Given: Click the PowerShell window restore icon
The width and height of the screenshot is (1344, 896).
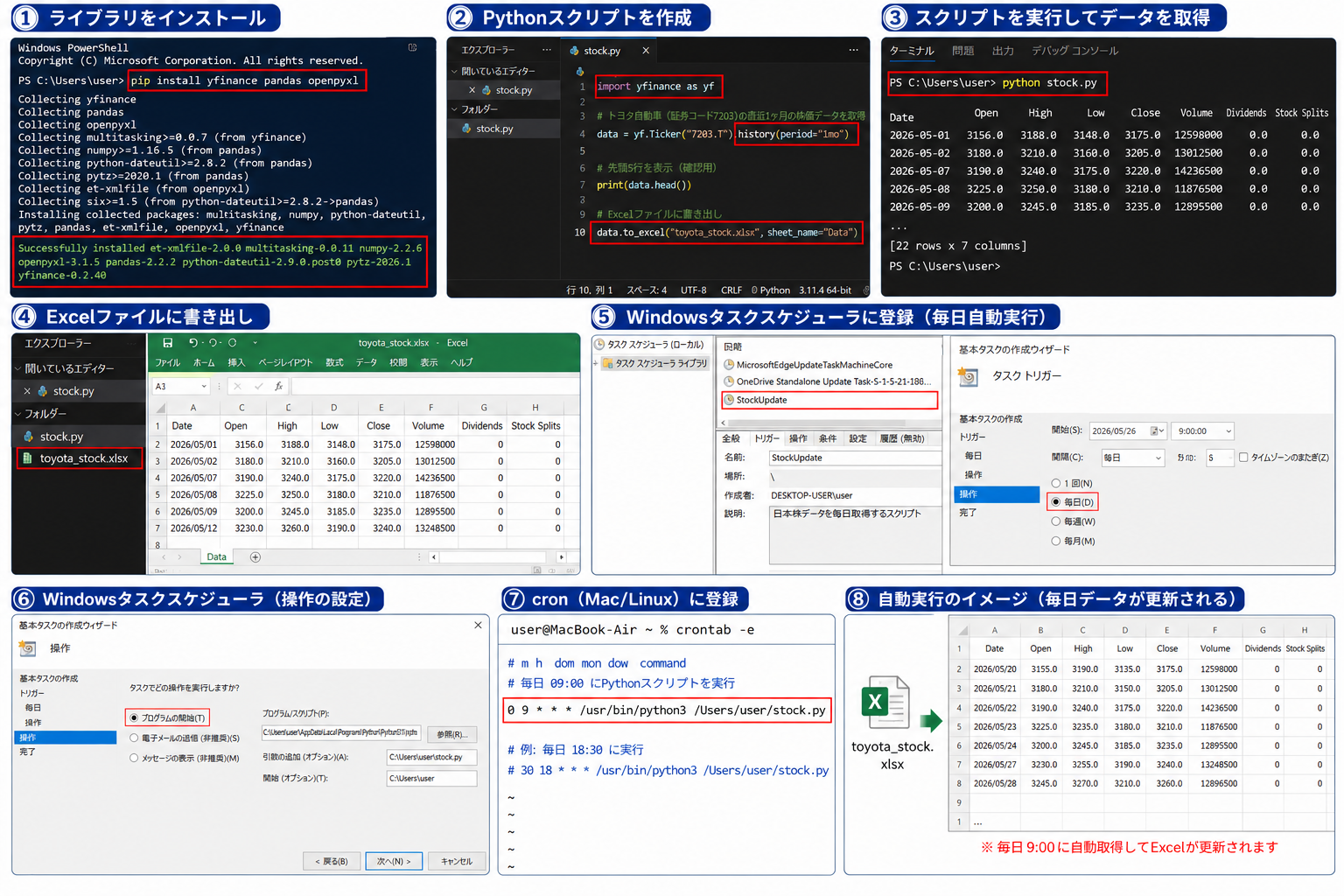Looking at the screenshot, I should [x=413, y=47].
